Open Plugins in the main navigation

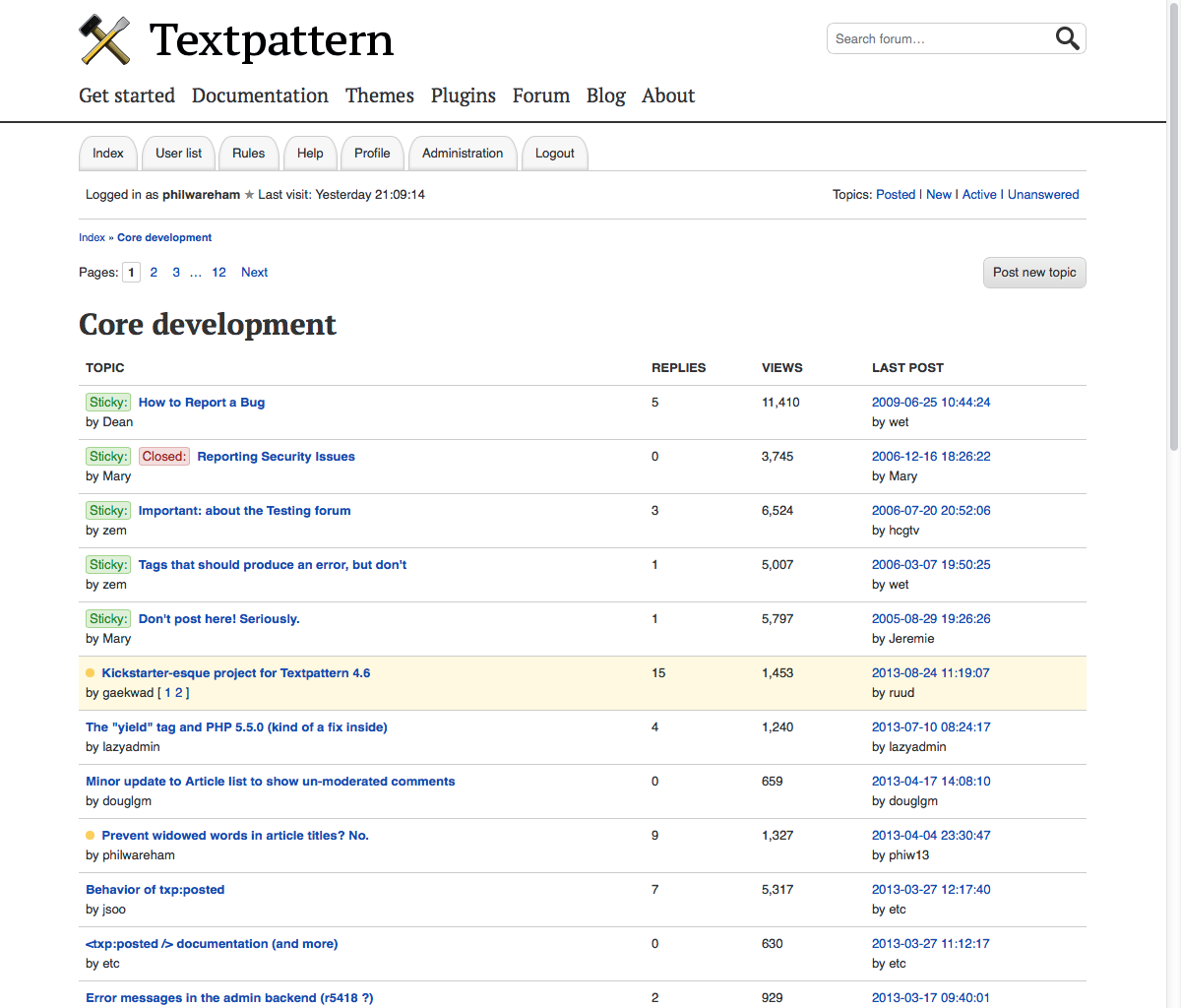(464, 95)
